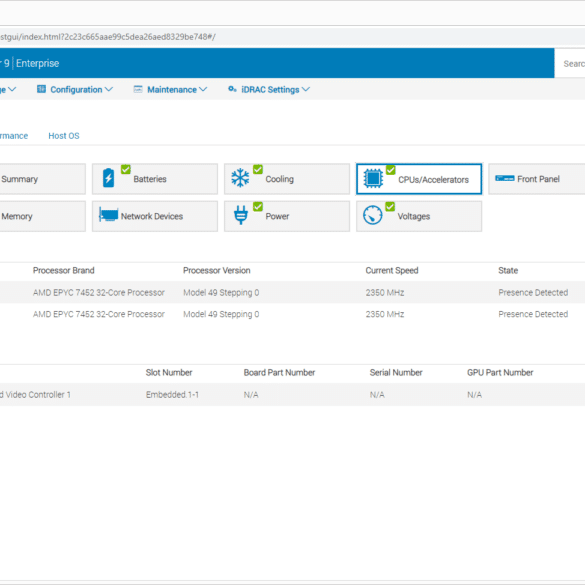Image resolution: width=585 pixels, height=585 pixels.
Task: Click the Processor Version column header
Action: coord(216,270)
